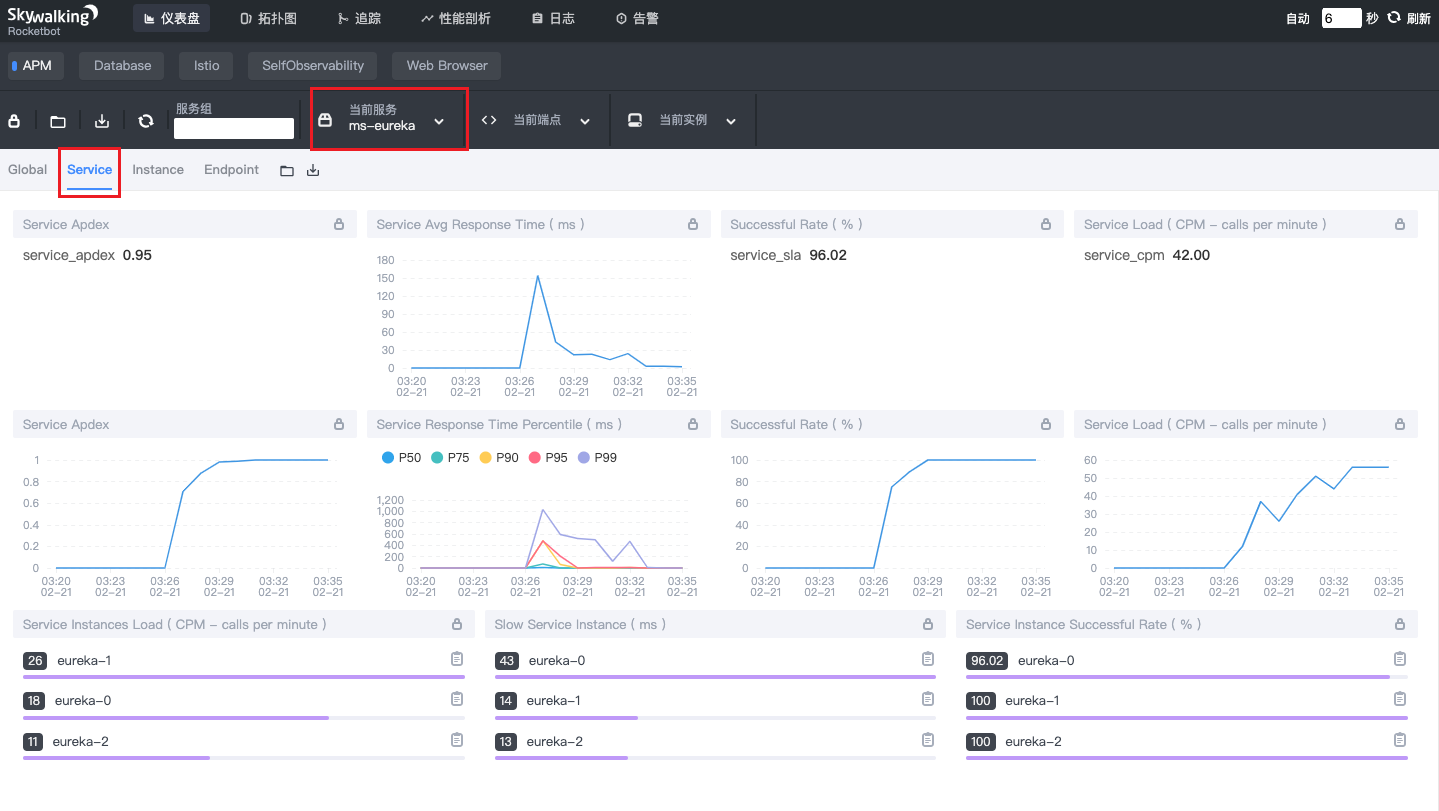Viewport: 1439px width, 811px height.
Task: Click lock icon on Service Instance Successful Rate panel
Action: click(1400, 625)
